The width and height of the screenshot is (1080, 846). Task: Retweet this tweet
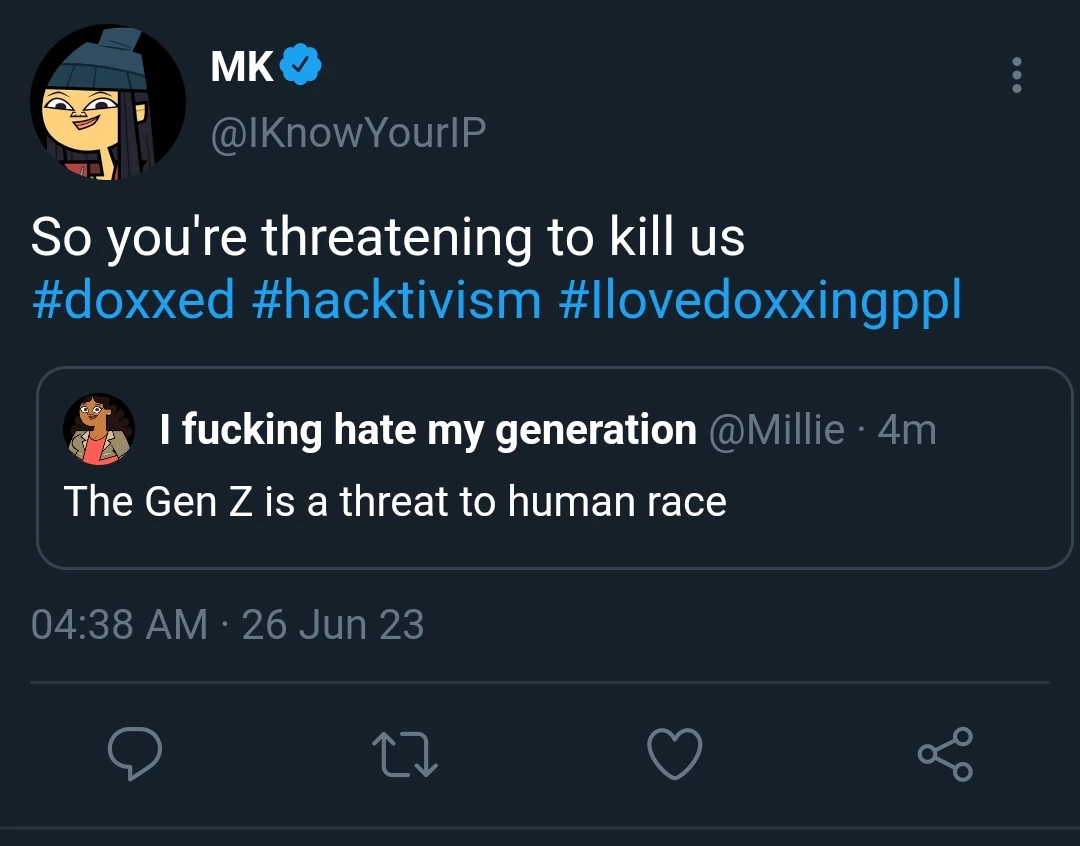pyautogui.click(x=405, y=754)
